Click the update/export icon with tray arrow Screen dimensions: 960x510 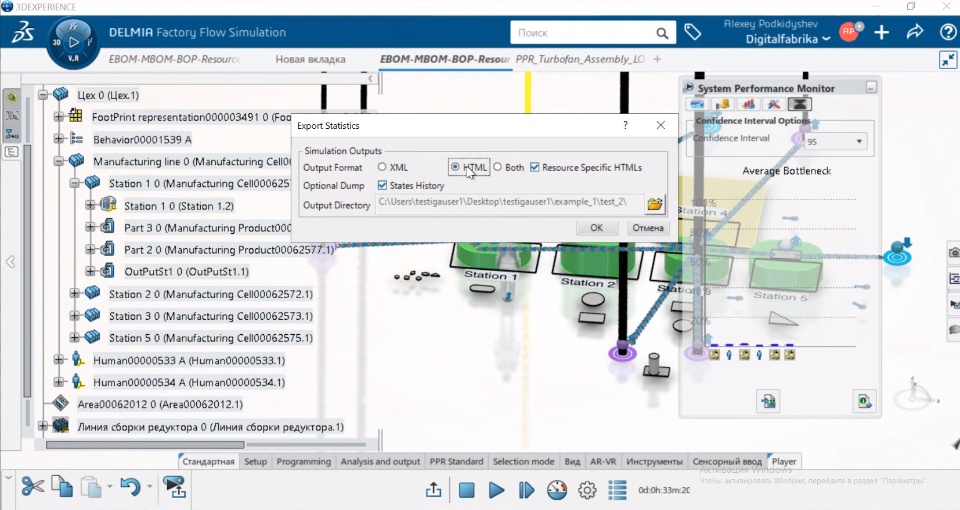coord(175,487)
